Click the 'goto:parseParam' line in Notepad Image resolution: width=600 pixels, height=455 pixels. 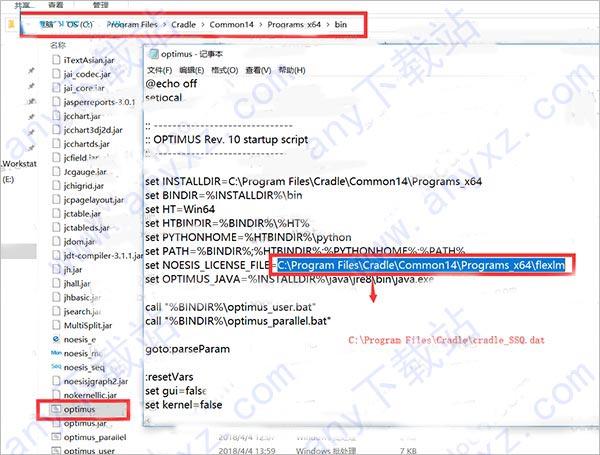[188, 349]
